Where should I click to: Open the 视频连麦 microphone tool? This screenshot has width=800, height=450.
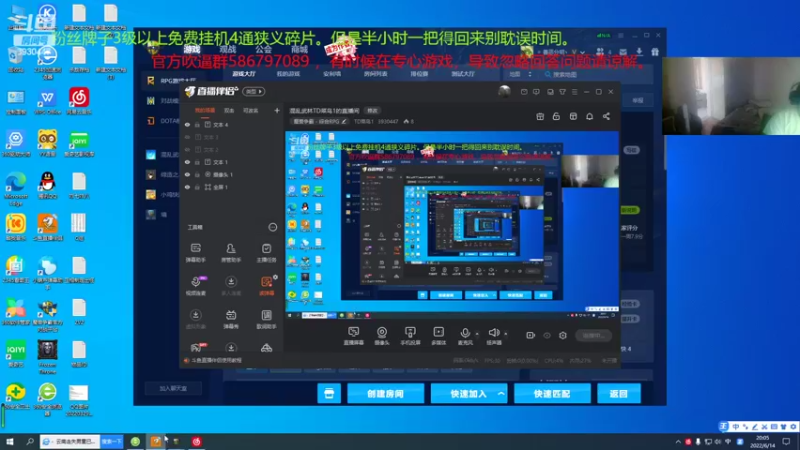[195, 286]
